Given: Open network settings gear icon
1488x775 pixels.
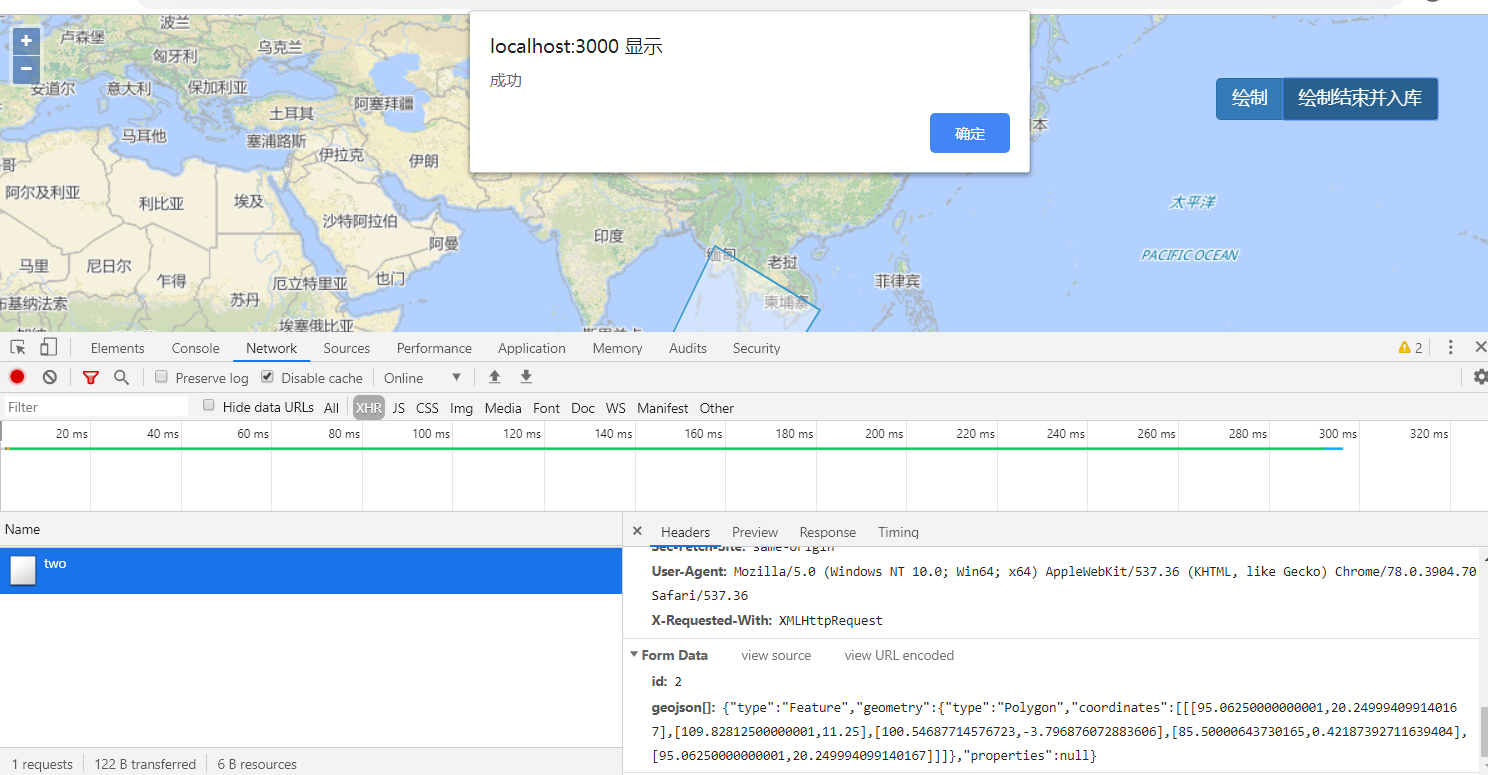Looking at the screenshot, I should 1480,377.
